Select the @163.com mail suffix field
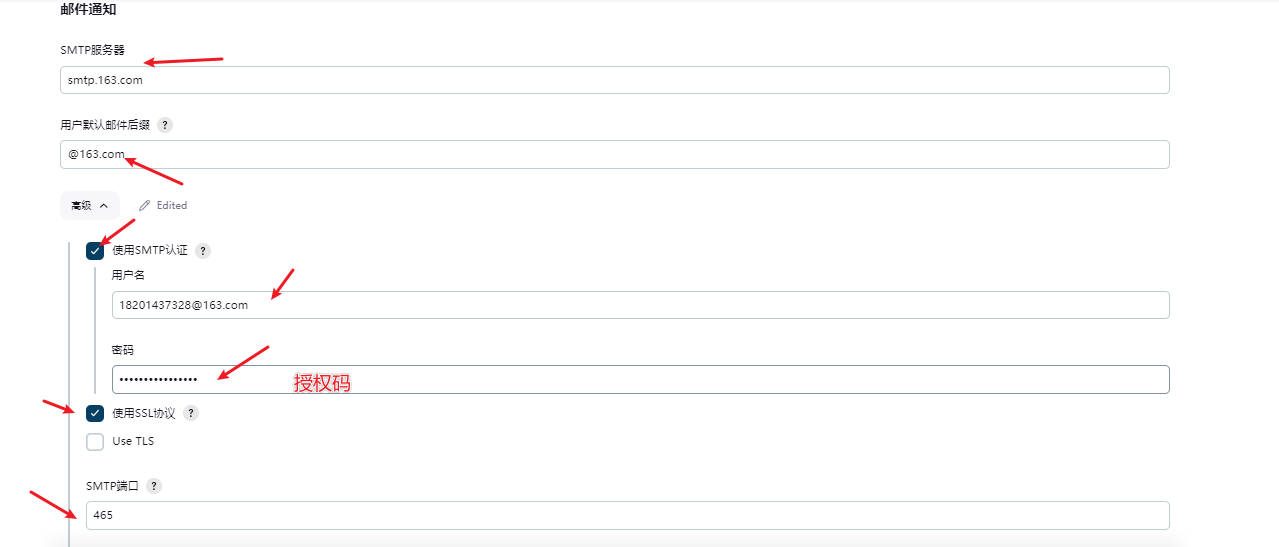1279x547 pixels. pyautogui.click(x=615, y=154)
